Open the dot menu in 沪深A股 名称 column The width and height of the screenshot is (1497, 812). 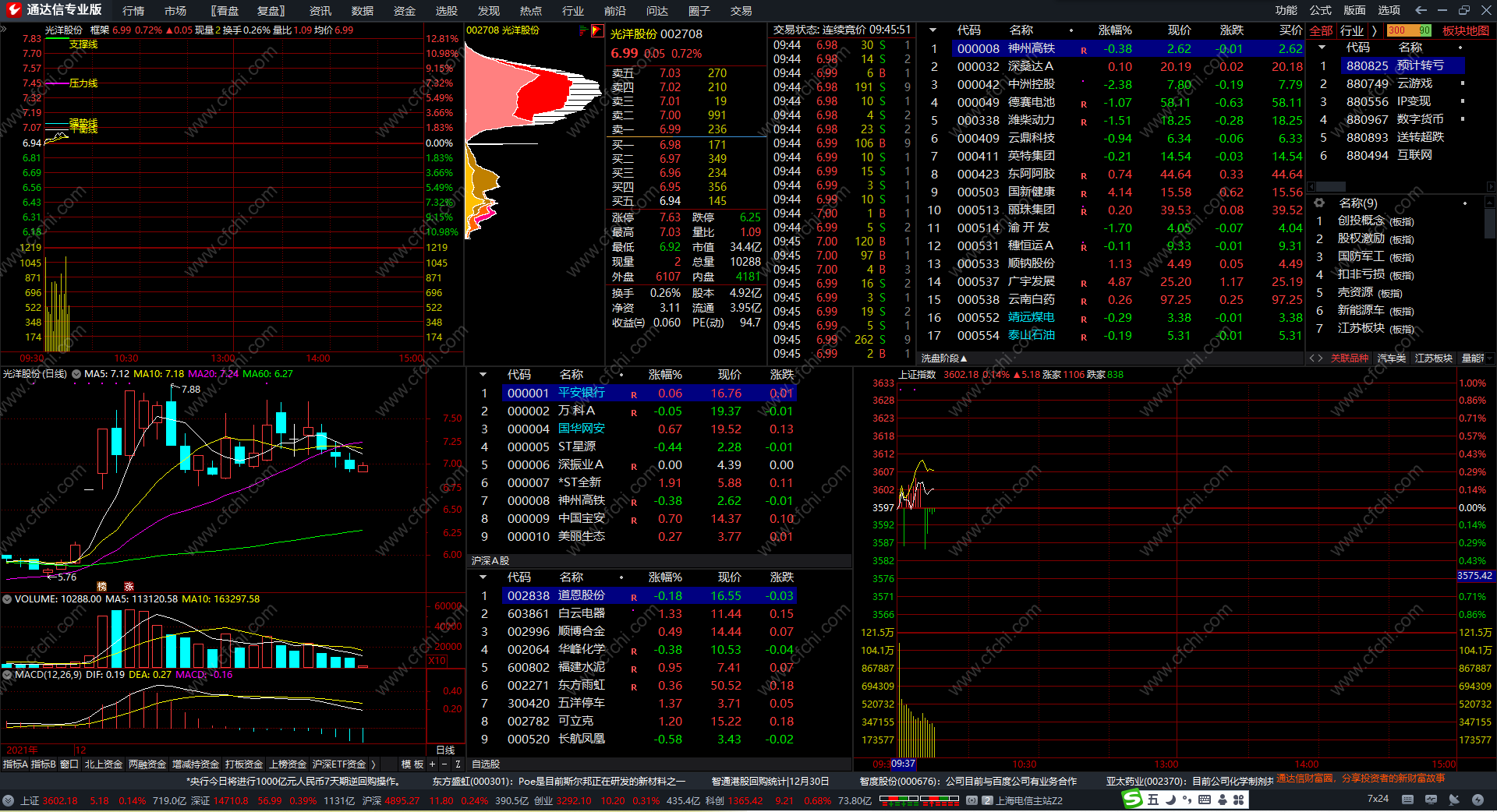[621, 577]
